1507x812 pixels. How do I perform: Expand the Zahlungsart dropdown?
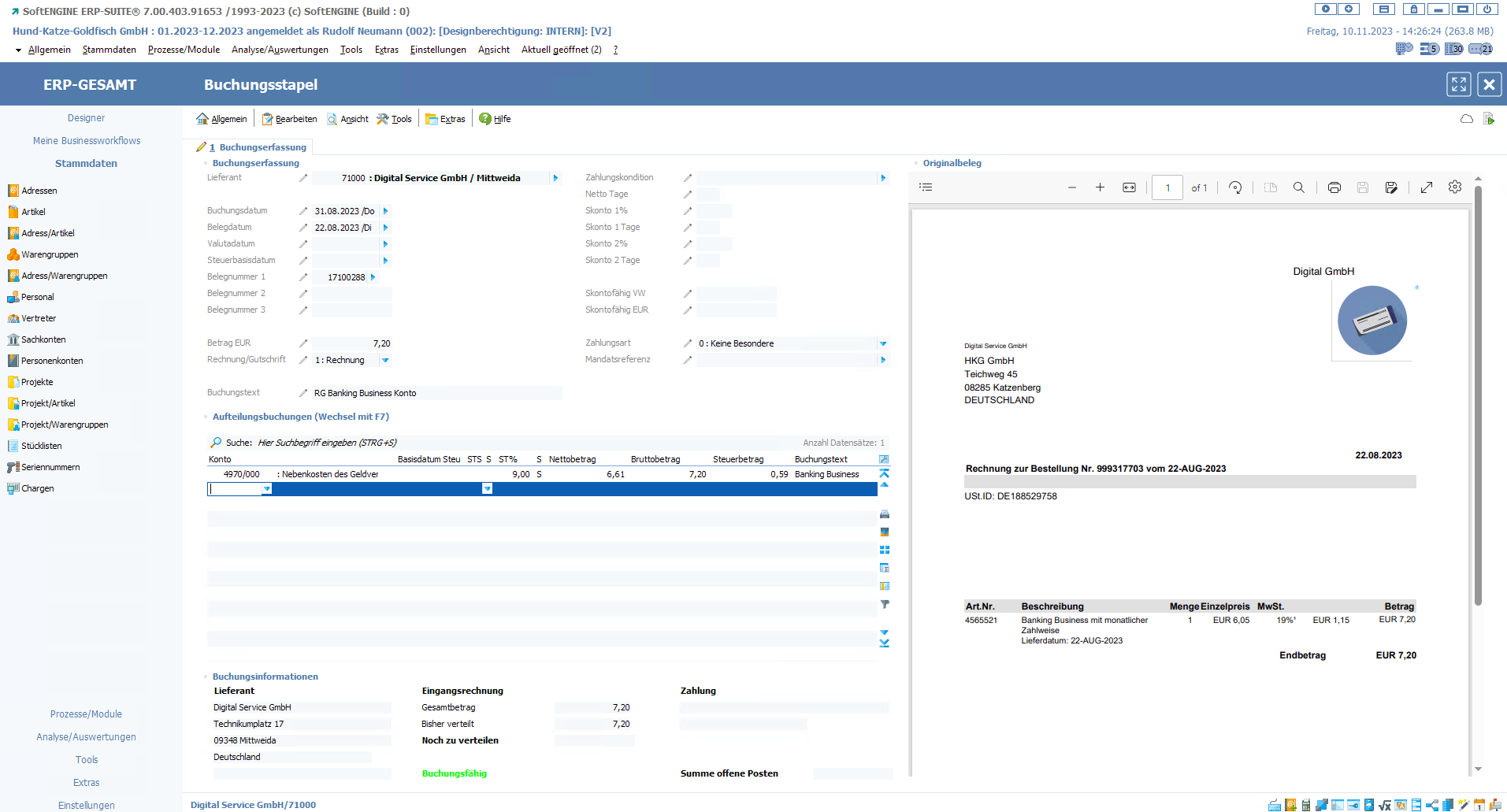pyautogui.click(x=883, y=343)
